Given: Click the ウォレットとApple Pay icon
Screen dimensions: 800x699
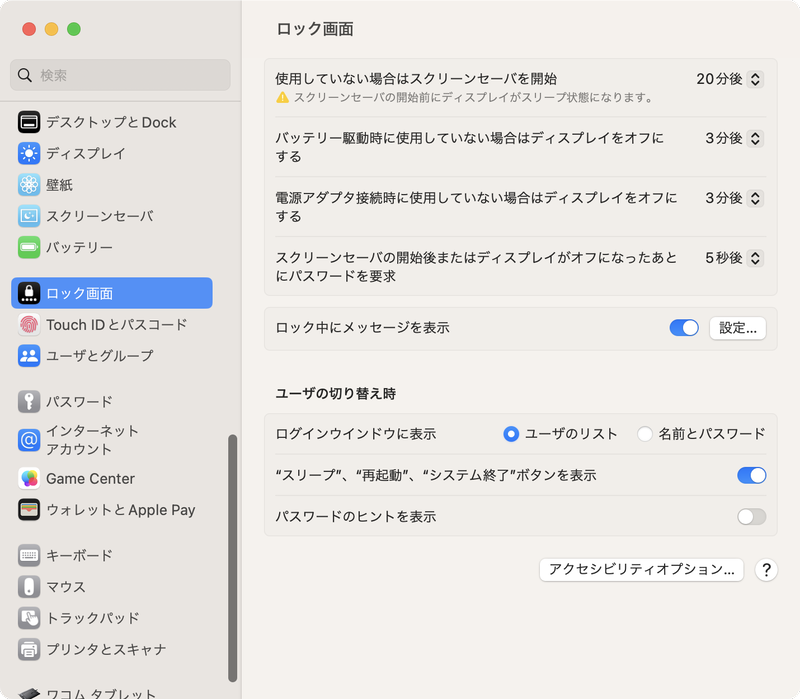Looking at the screenshot, I should point(29,510).
